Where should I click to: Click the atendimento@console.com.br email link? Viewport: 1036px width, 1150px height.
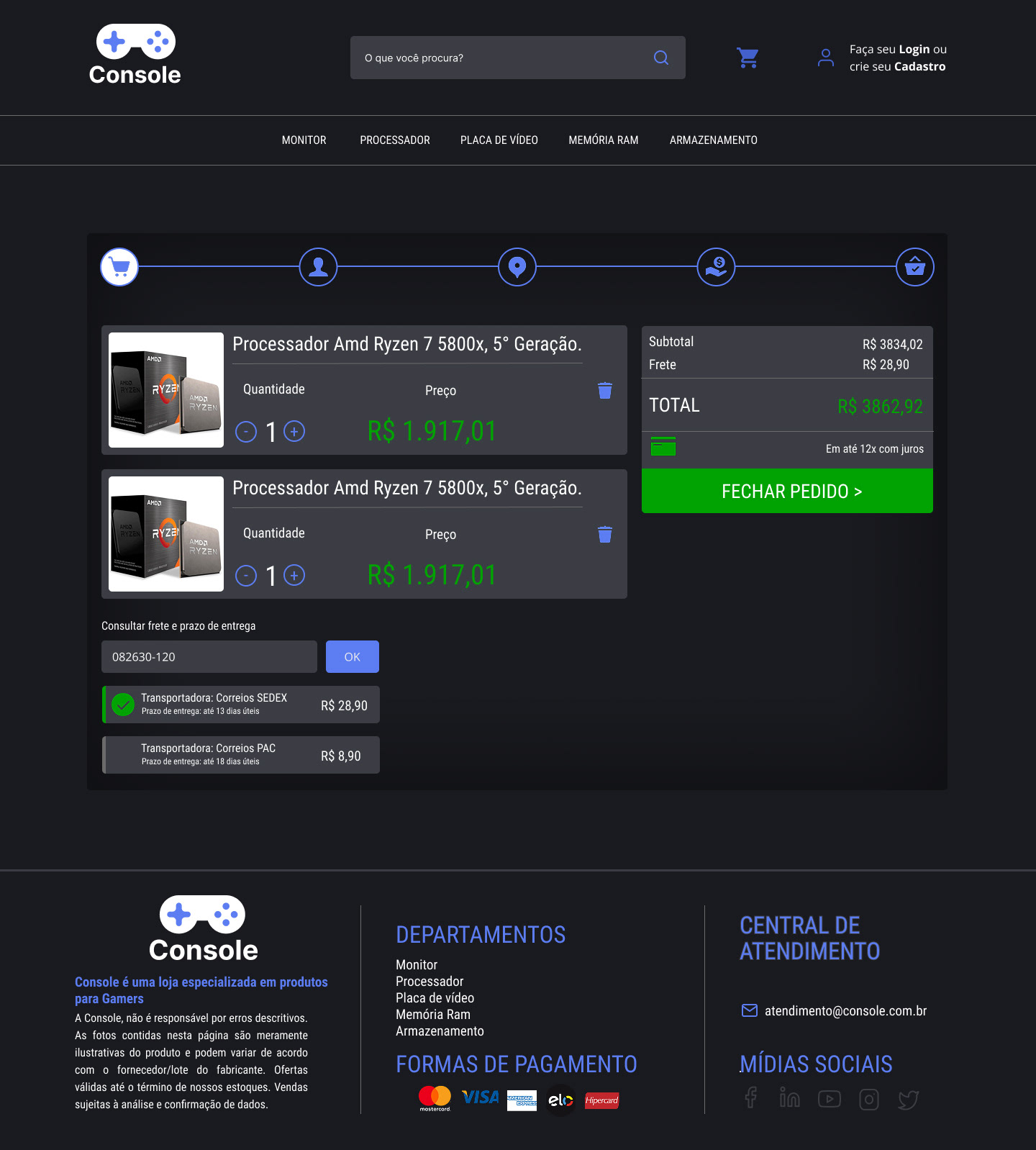pyautogui.click(x=845, y=1011)
